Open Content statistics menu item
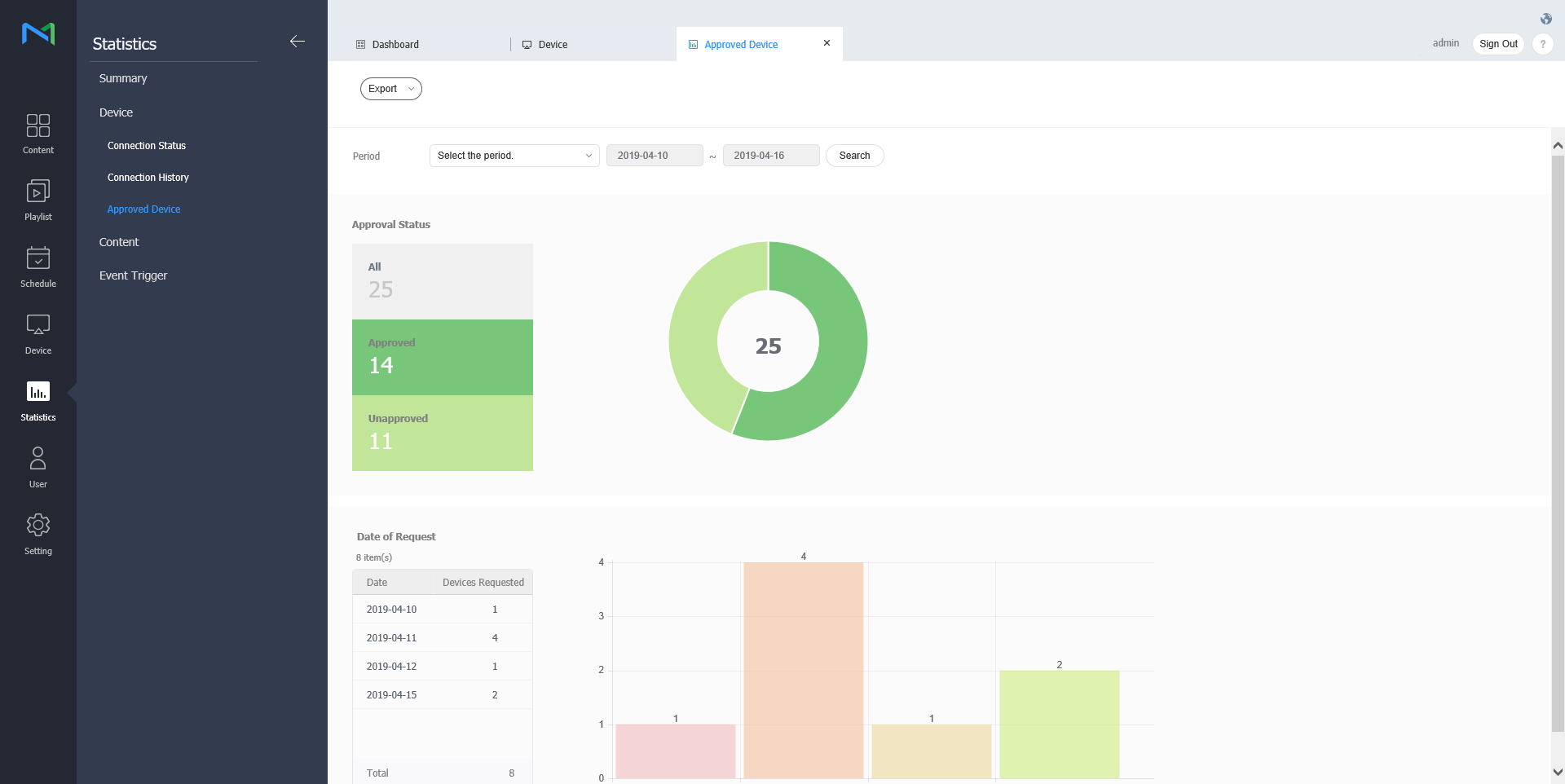 119,242
